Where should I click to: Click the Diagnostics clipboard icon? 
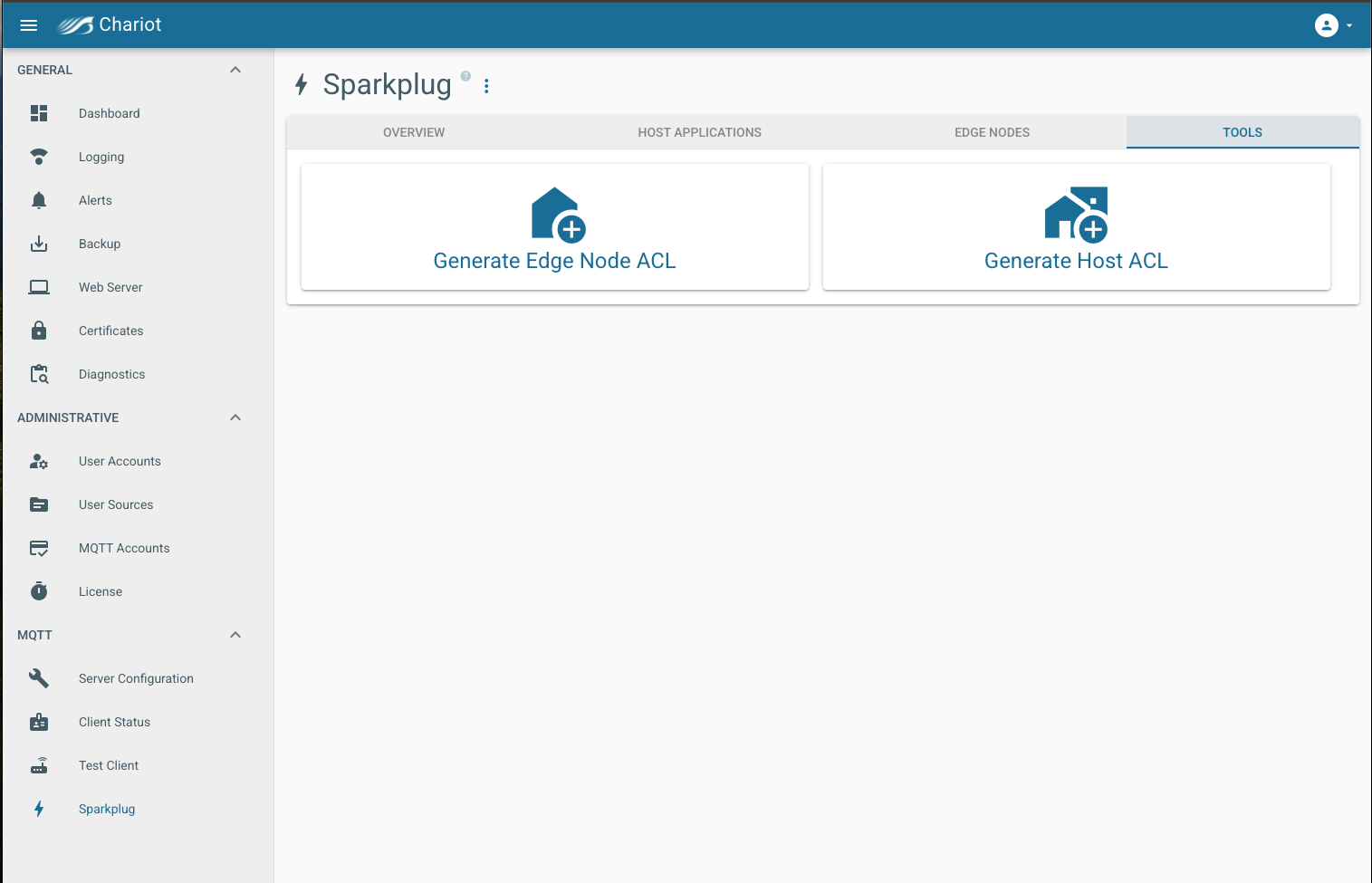pyautogui.click(x=39, y=374)
